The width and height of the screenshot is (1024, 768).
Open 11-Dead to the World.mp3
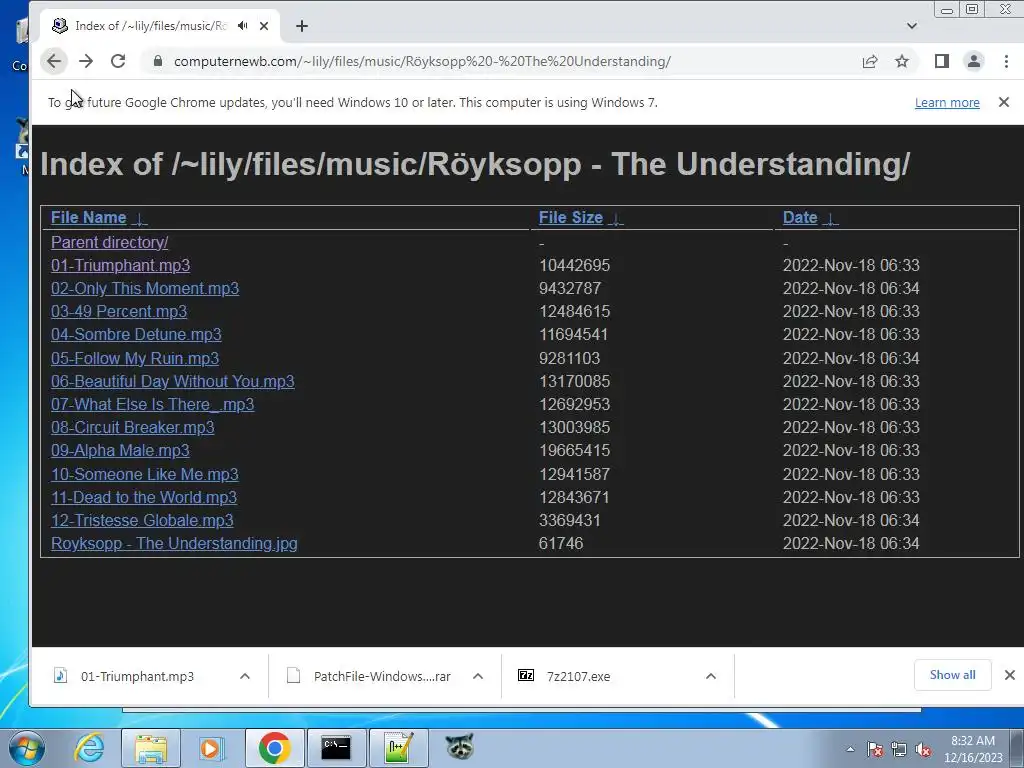tap(144, 497)
